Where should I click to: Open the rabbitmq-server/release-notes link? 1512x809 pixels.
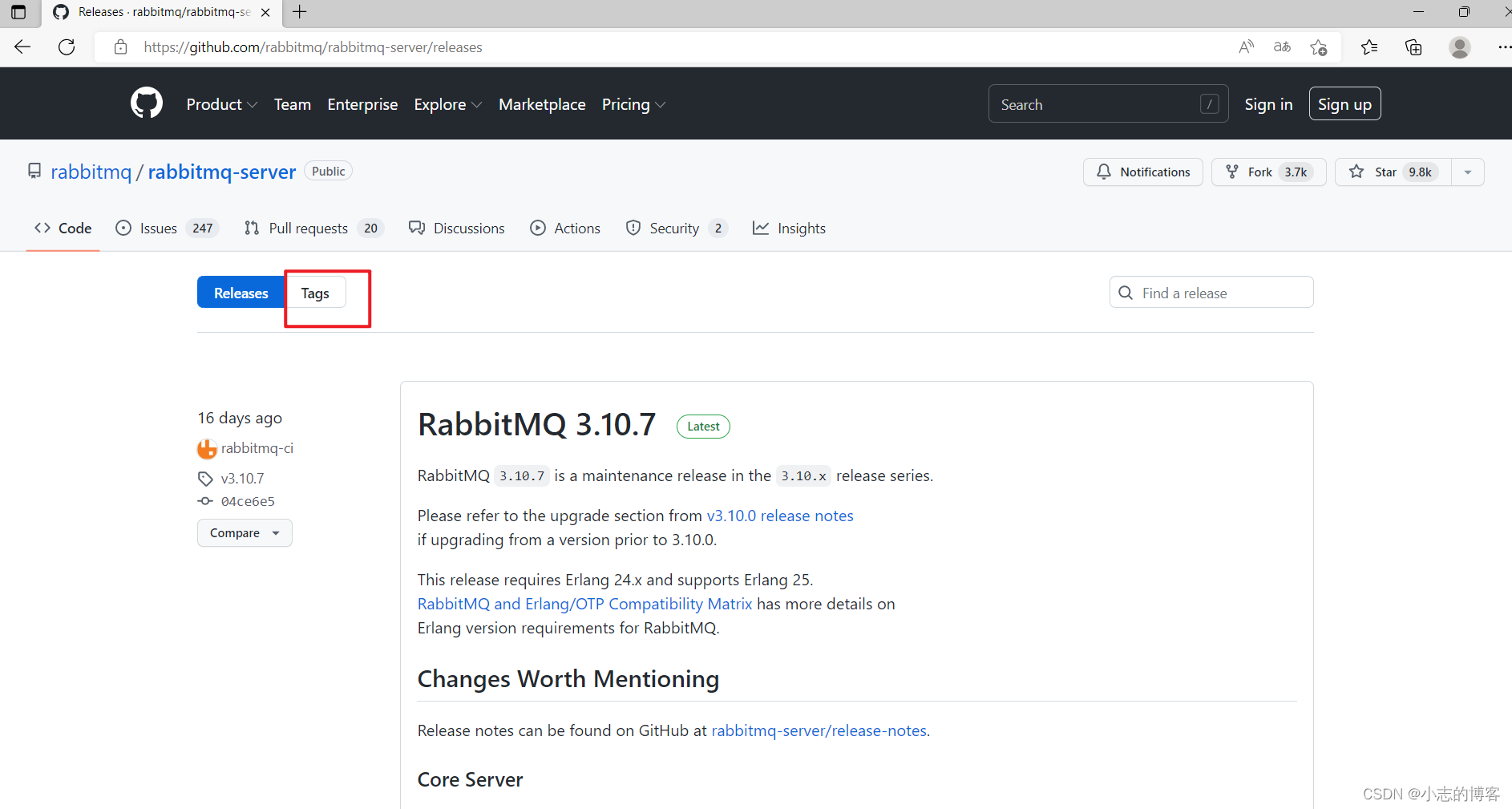819,730
